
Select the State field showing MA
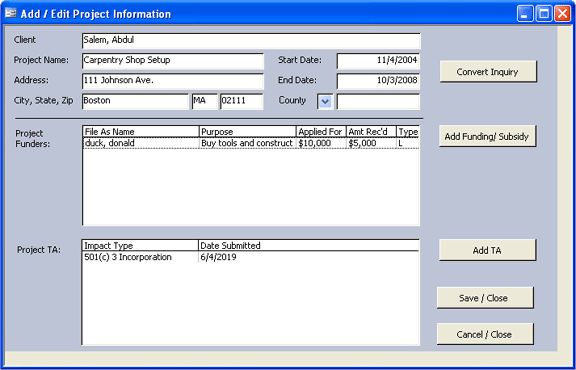205,101
